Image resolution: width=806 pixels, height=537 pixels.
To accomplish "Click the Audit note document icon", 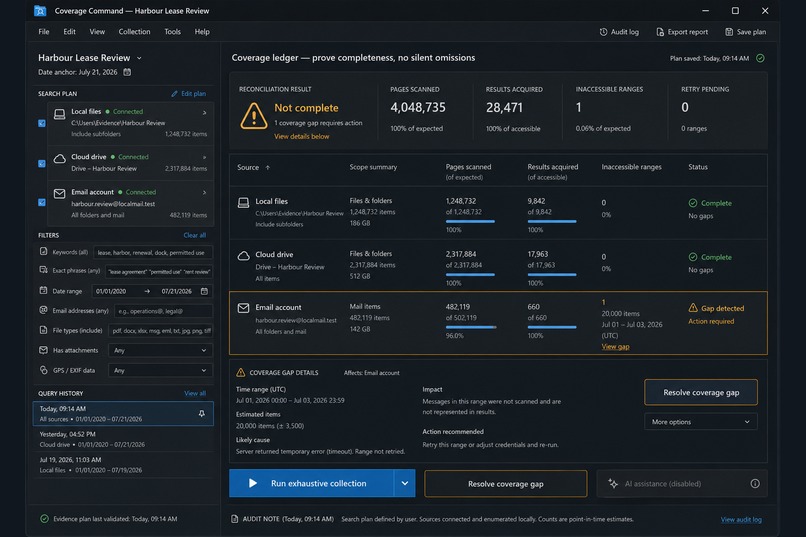I will [234, 519].
